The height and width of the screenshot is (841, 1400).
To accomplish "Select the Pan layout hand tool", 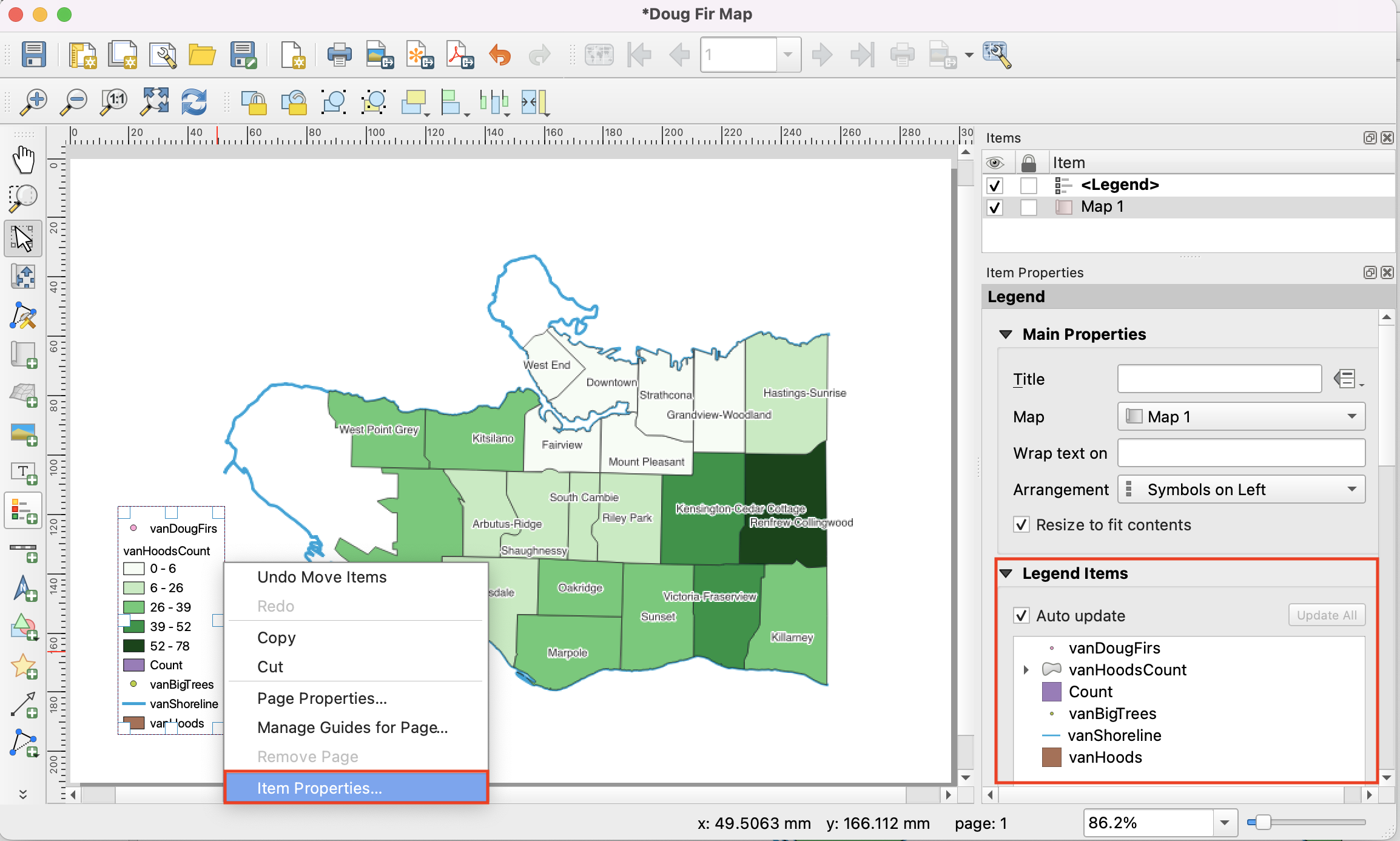I will click(24, 160).
